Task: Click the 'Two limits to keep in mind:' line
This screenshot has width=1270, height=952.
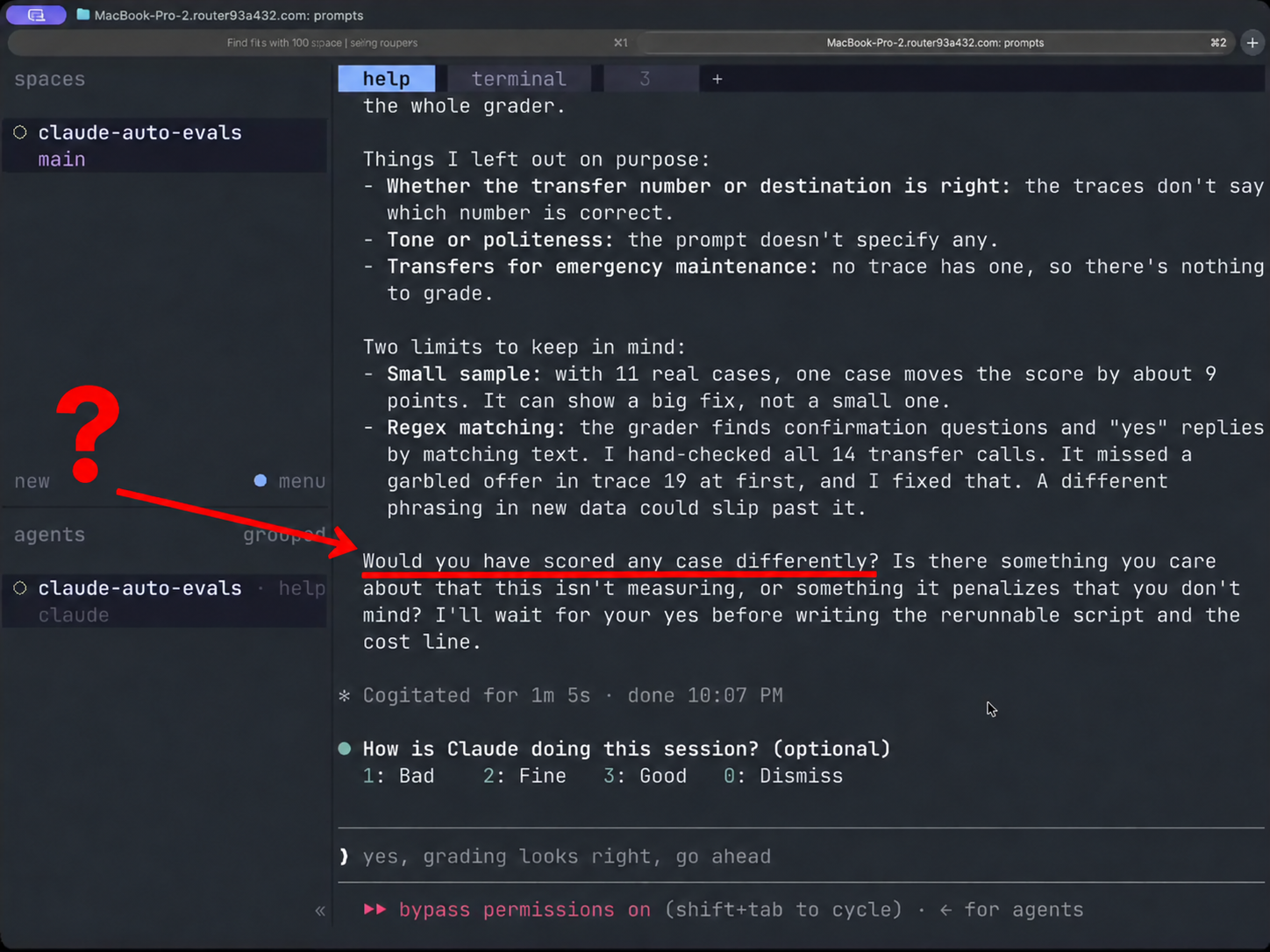Action: 524,347
